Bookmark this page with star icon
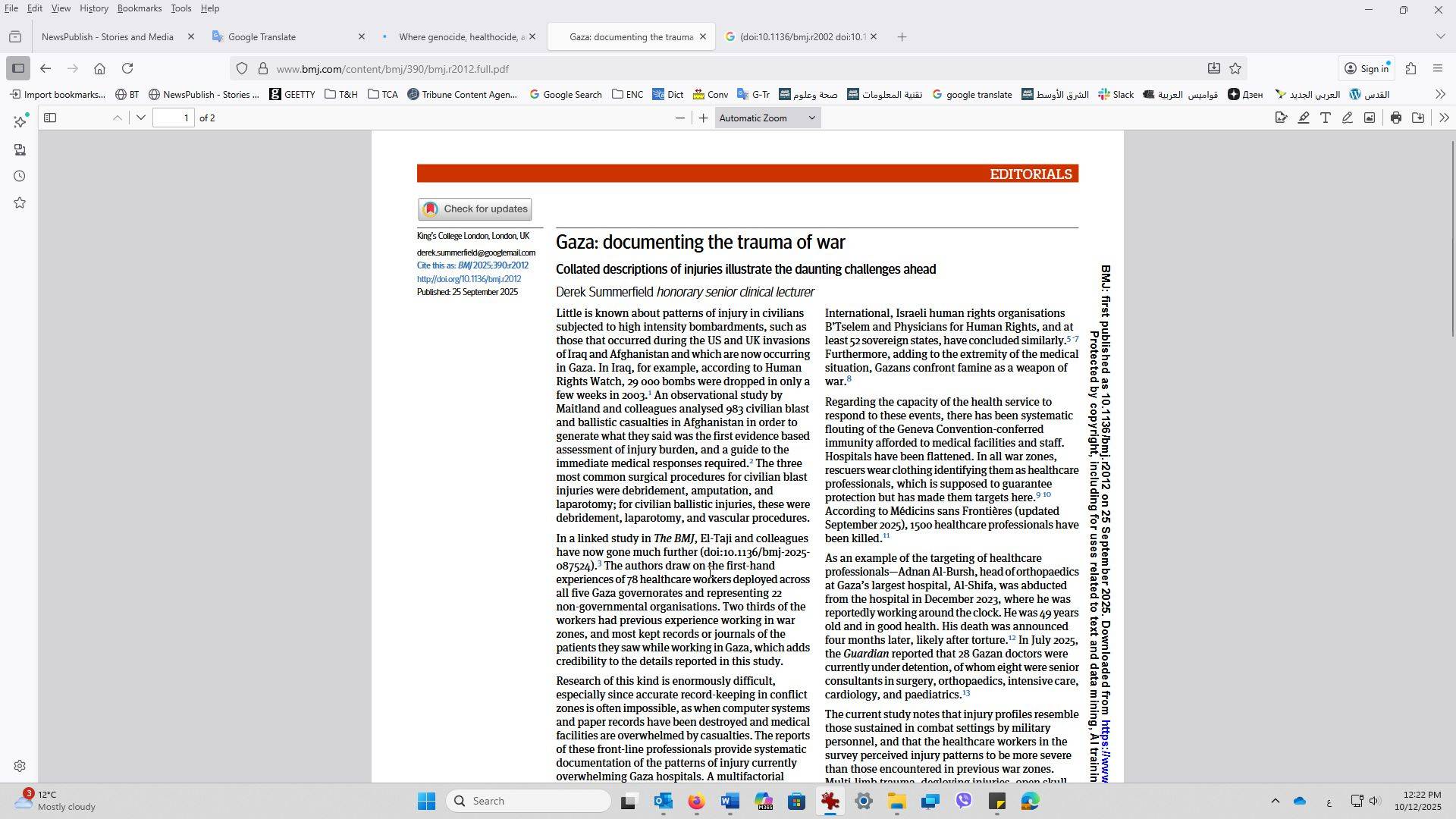Screen dimensions: 1456x819 1235,69
